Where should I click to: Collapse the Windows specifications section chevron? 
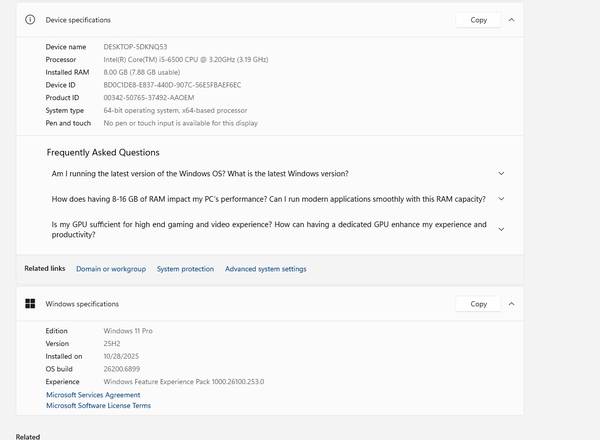click(x=511, y=304)
